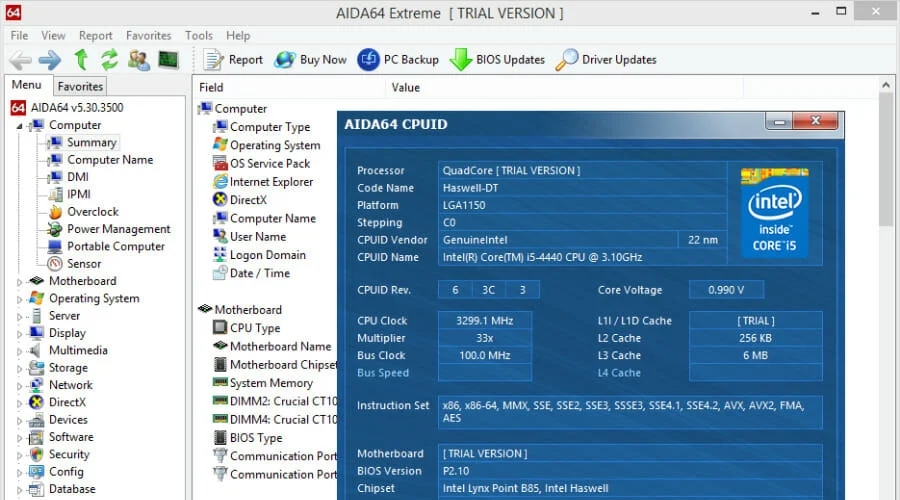The image size is (900, 500).
Task: Open the File menu
Action: 19,36
